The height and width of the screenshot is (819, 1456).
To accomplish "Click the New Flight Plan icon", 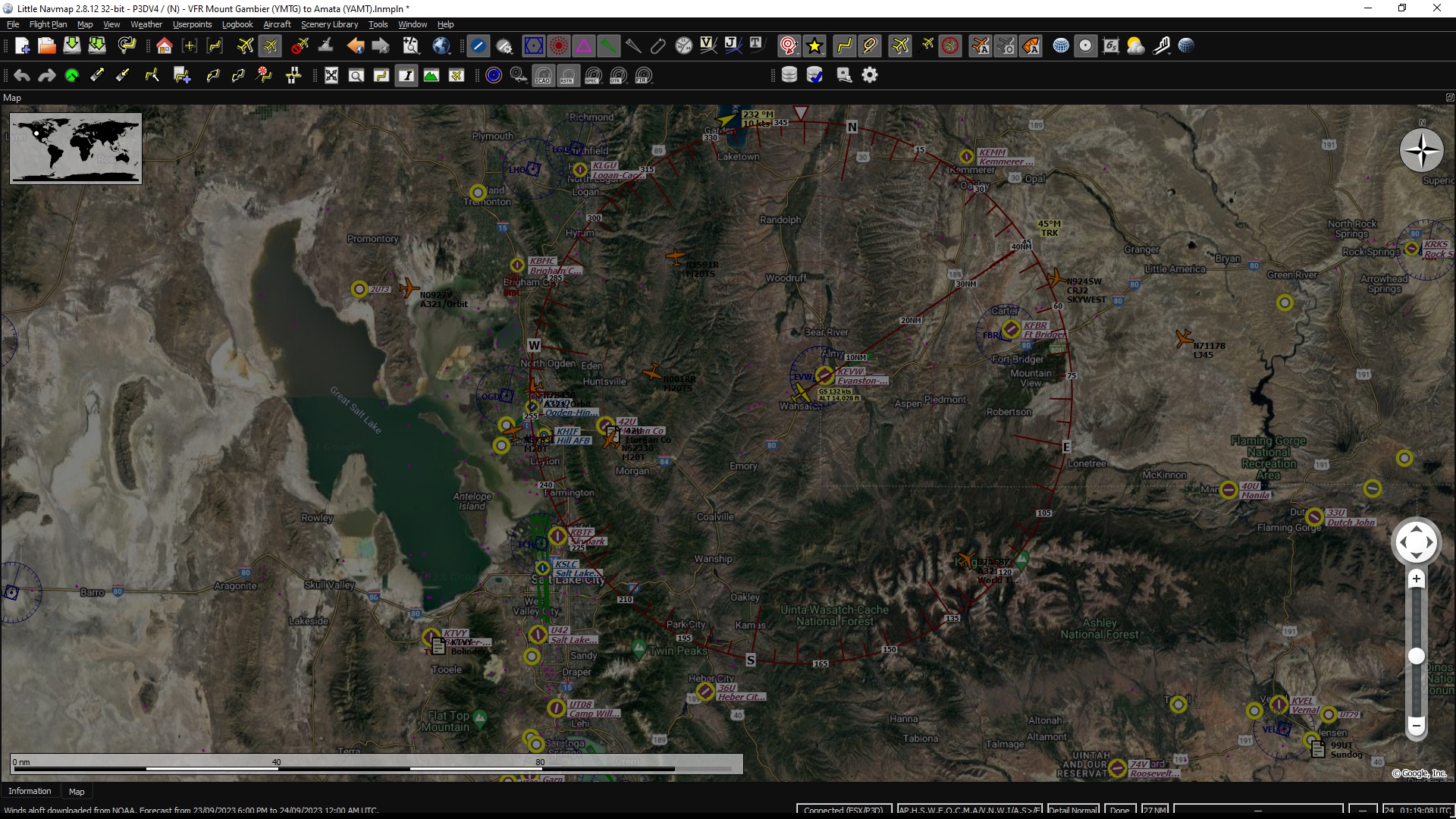I will (22, 46).
